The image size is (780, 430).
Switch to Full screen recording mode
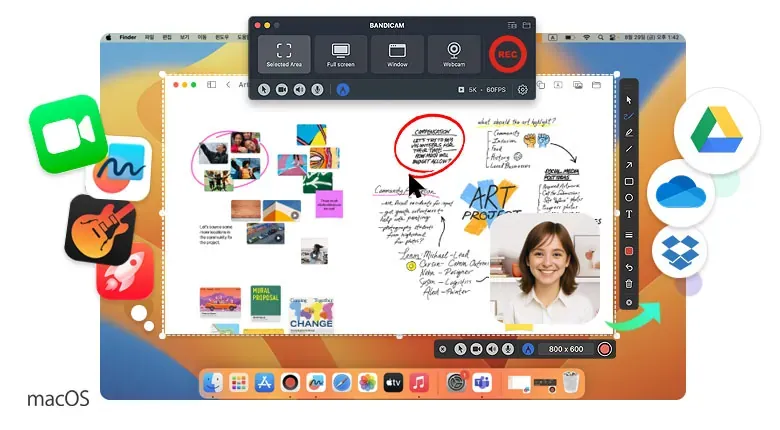(341, 54)
